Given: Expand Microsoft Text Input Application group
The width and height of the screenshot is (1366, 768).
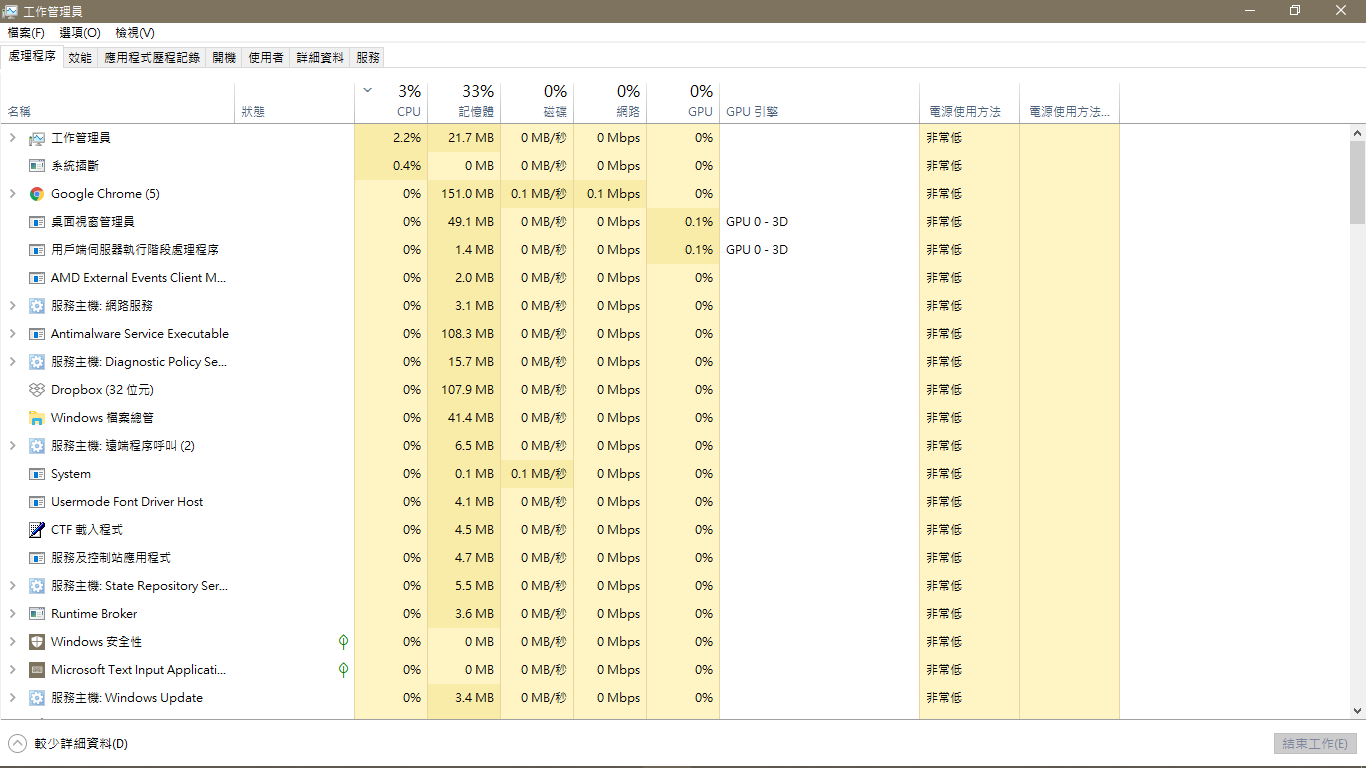Looking at the screenshot, I should [x=12, y=670].
